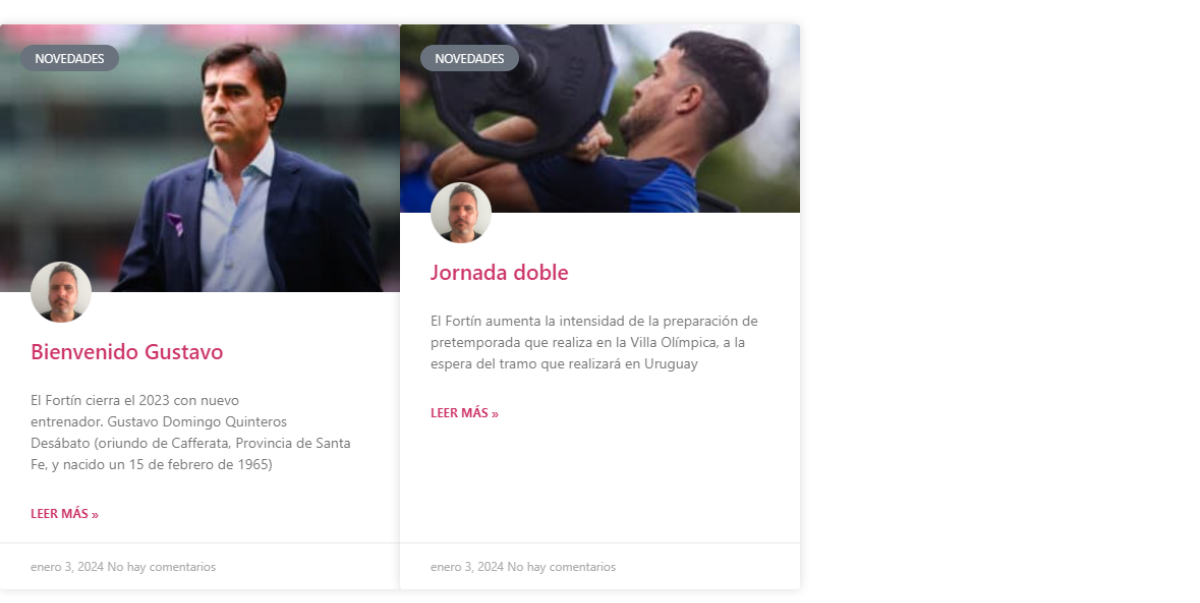Click enero 3, 2024 date on Gustavo card
The image size is (1200, 603).
pyautogui.click(x=67, y=567)
